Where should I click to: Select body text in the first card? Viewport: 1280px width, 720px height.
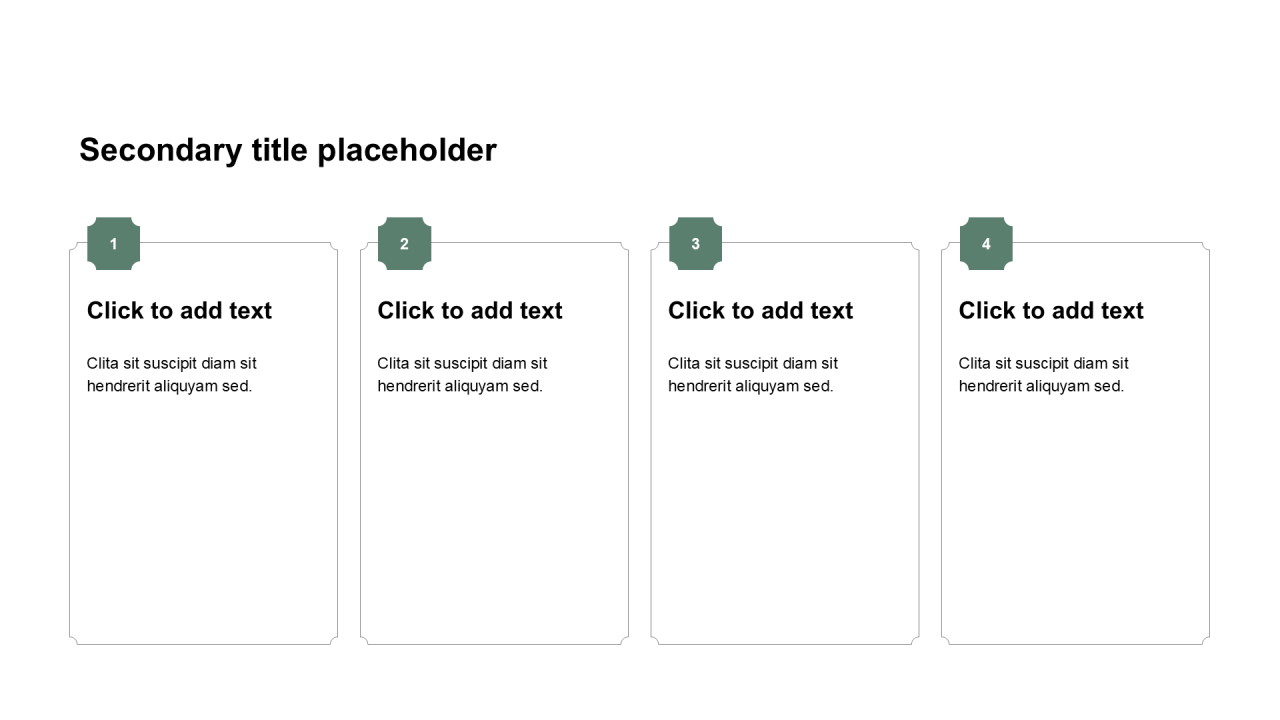[x=172, y=375]
